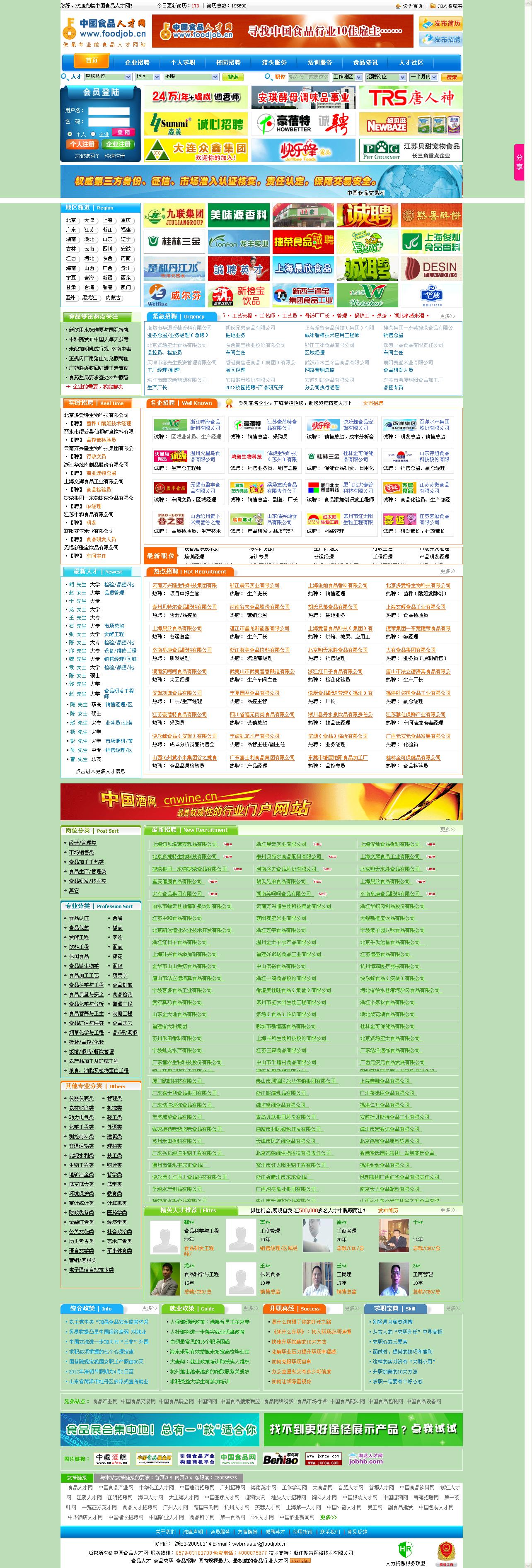Viewport: 532px width, 1568px height.
Task: Open the 企业招聘 navigation tab
Action: pyautogui.click(x=137, y=62)
